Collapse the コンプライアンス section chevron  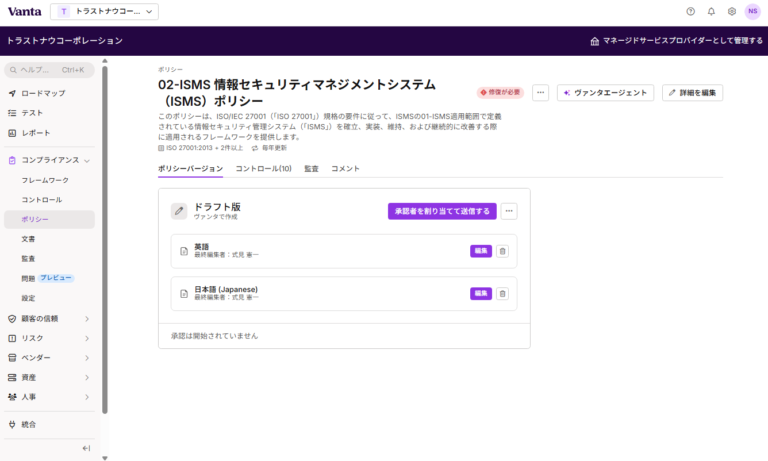click(87, 161)
